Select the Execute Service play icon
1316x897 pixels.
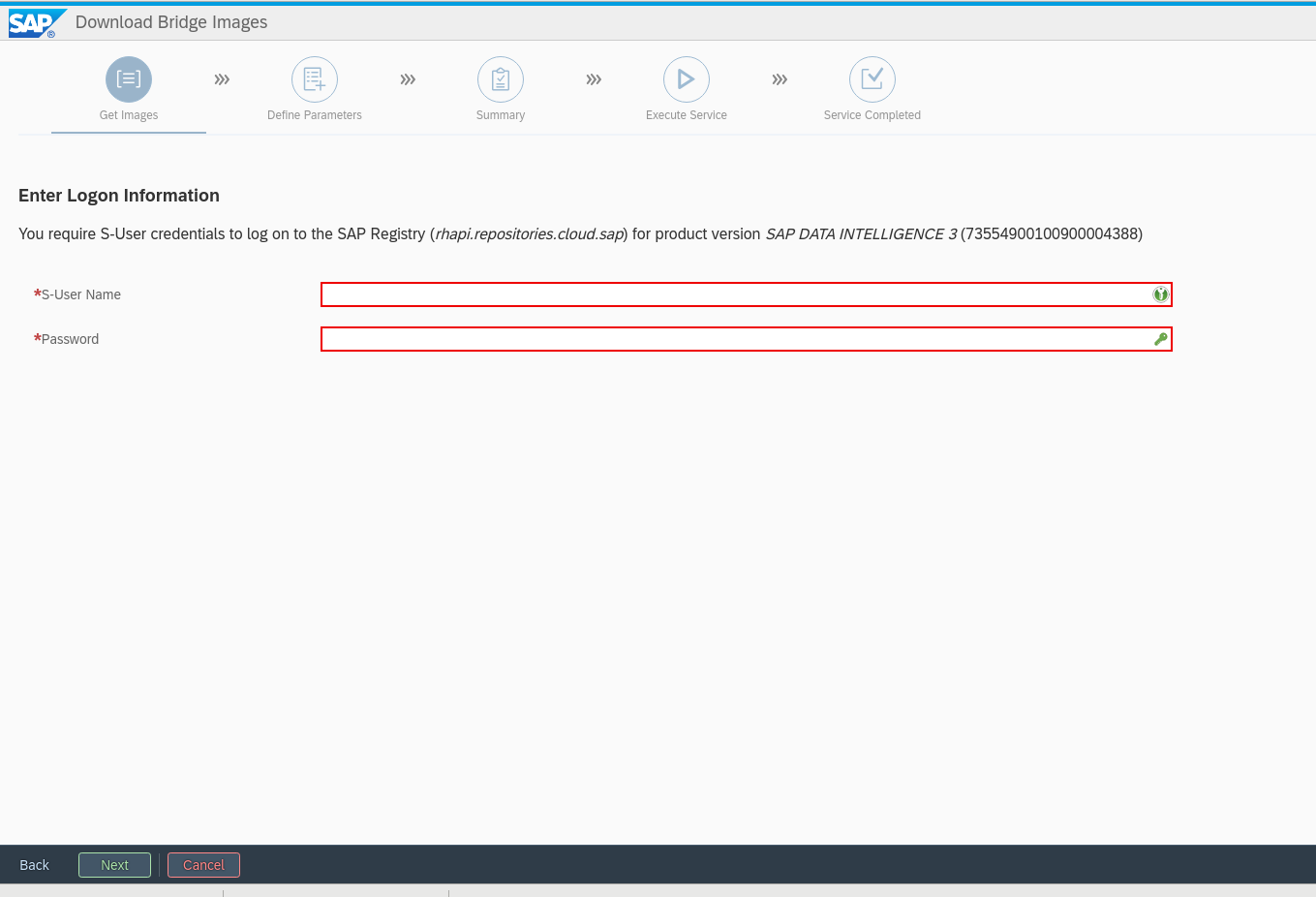687,79
